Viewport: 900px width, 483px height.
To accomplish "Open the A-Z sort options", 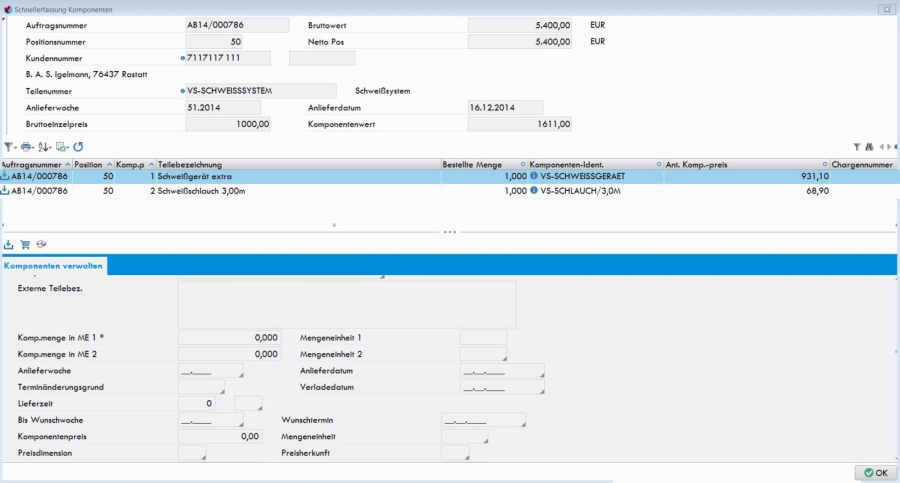I will coord(44,147).
